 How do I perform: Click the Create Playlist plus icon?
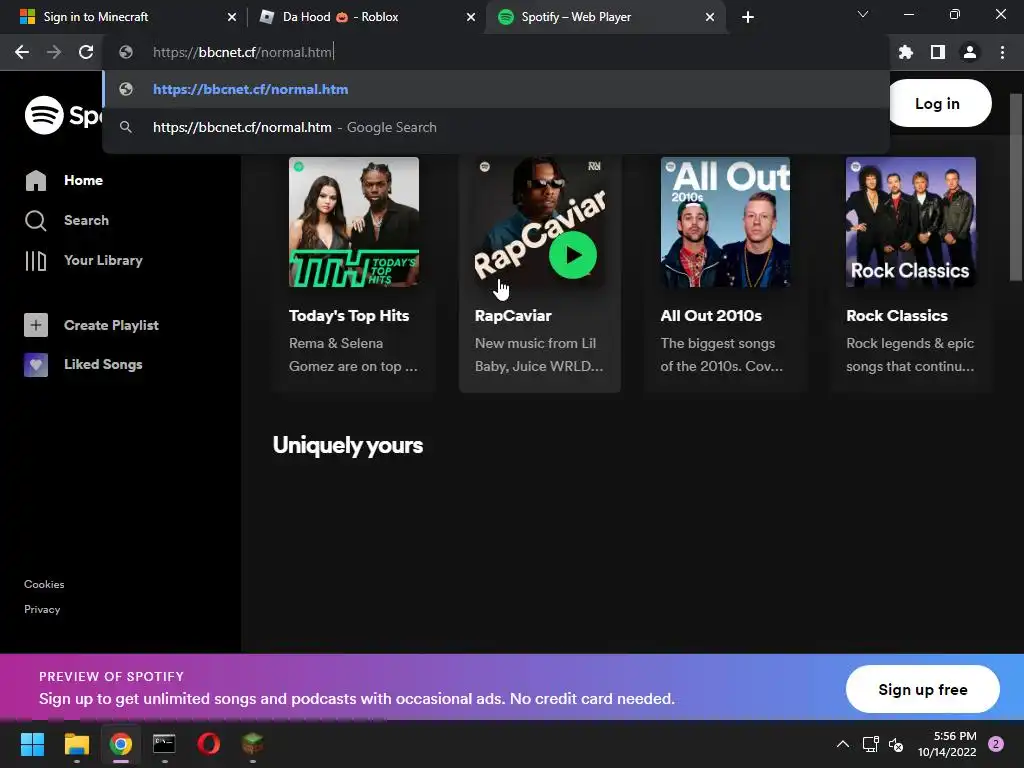click(x=36, y=325)
